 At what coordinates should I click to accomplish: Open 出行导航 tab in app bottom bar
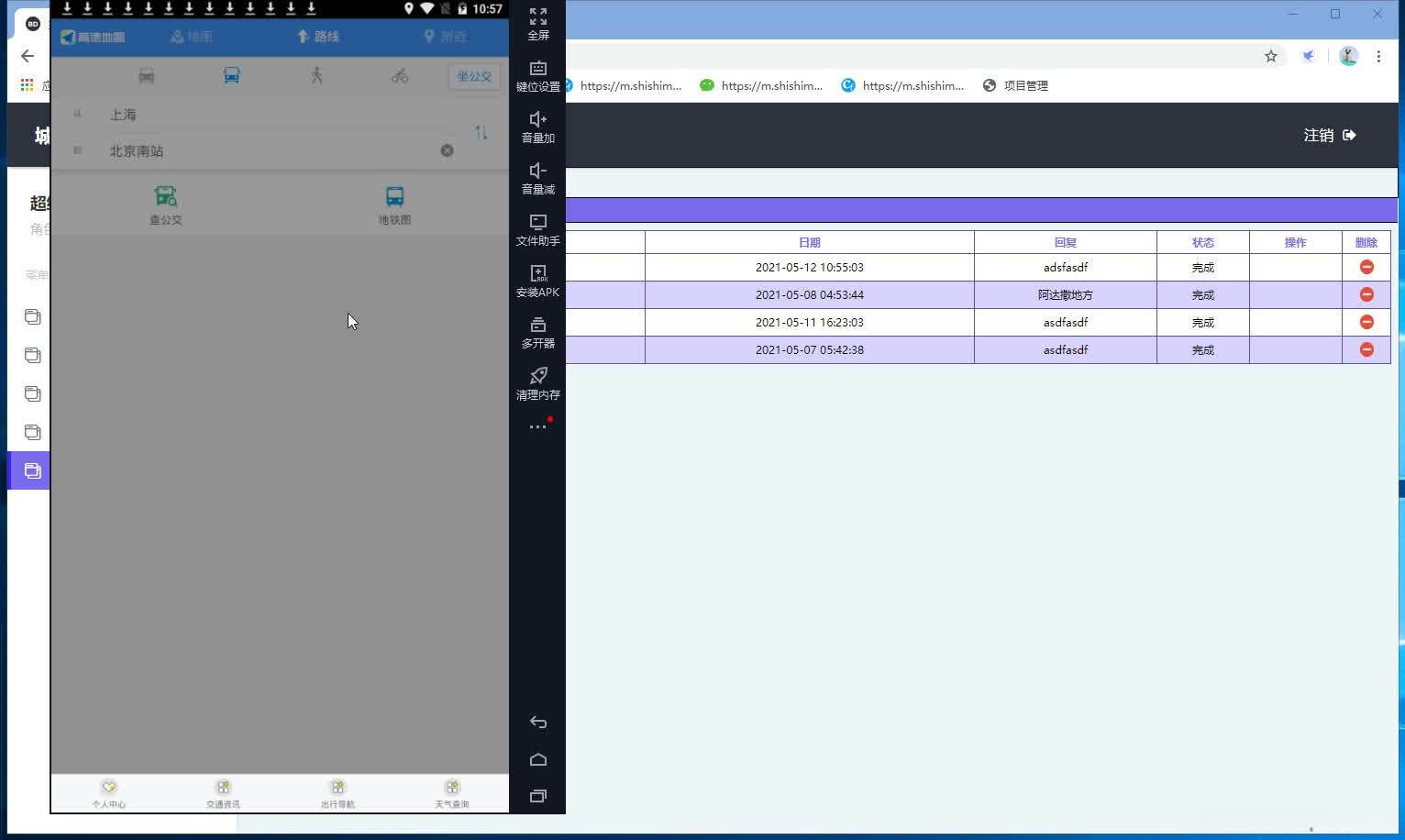(337, 793)
